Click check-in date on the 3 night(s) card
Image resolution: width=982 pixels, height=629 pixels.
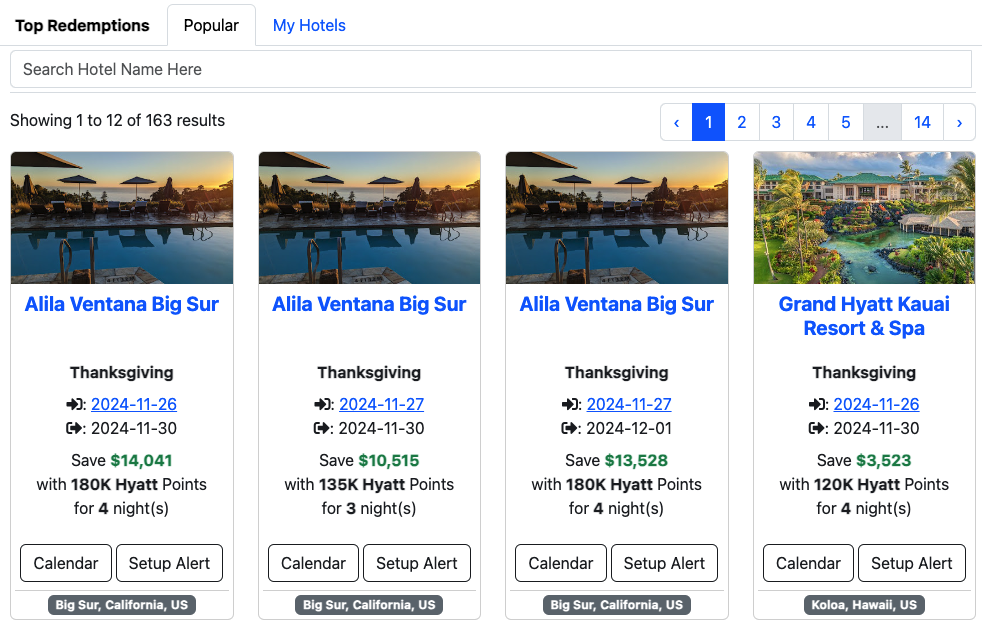point(381,405)
